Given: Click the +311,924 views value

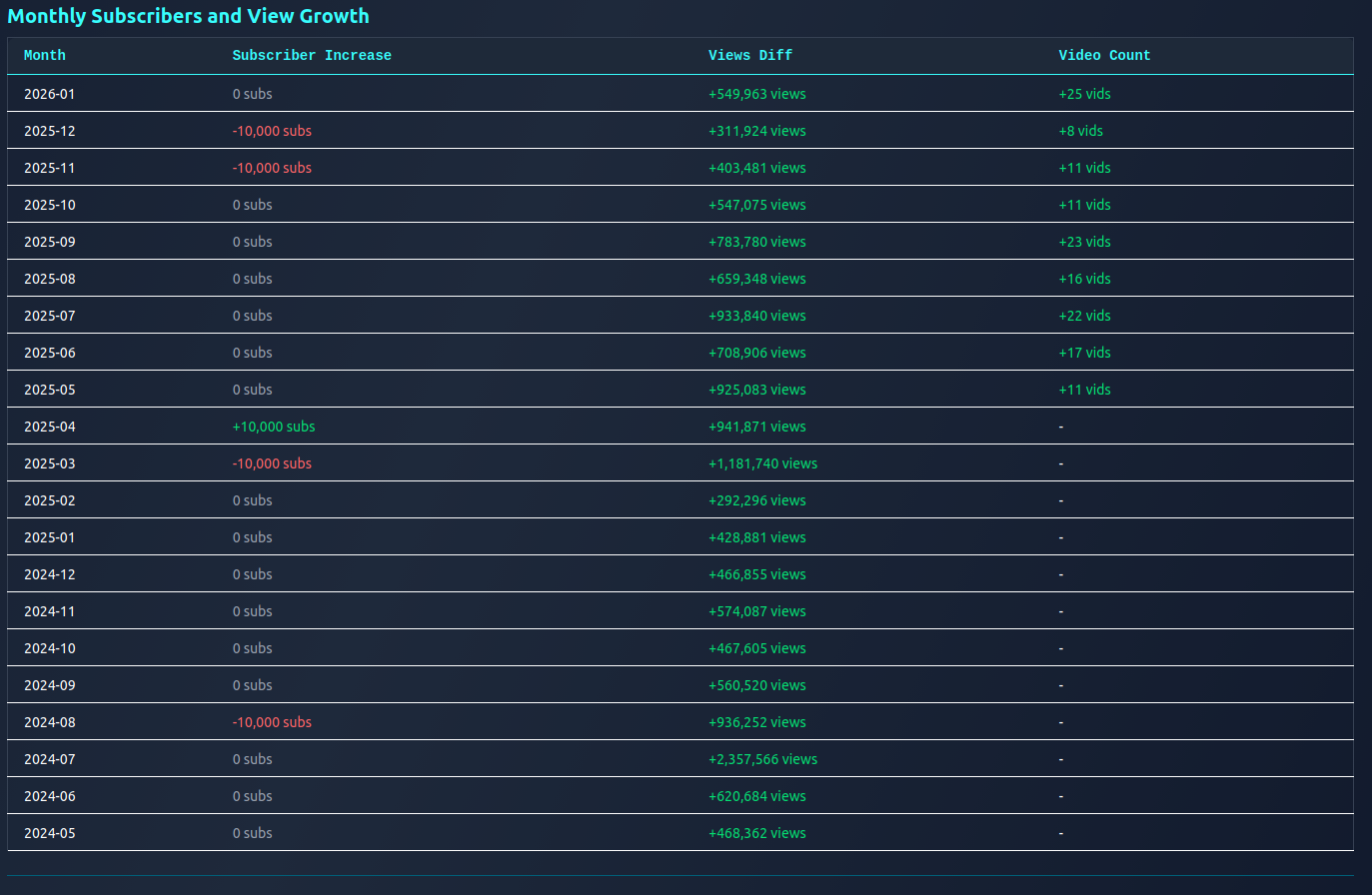Looking at the screenshot, I should [757, 131].
